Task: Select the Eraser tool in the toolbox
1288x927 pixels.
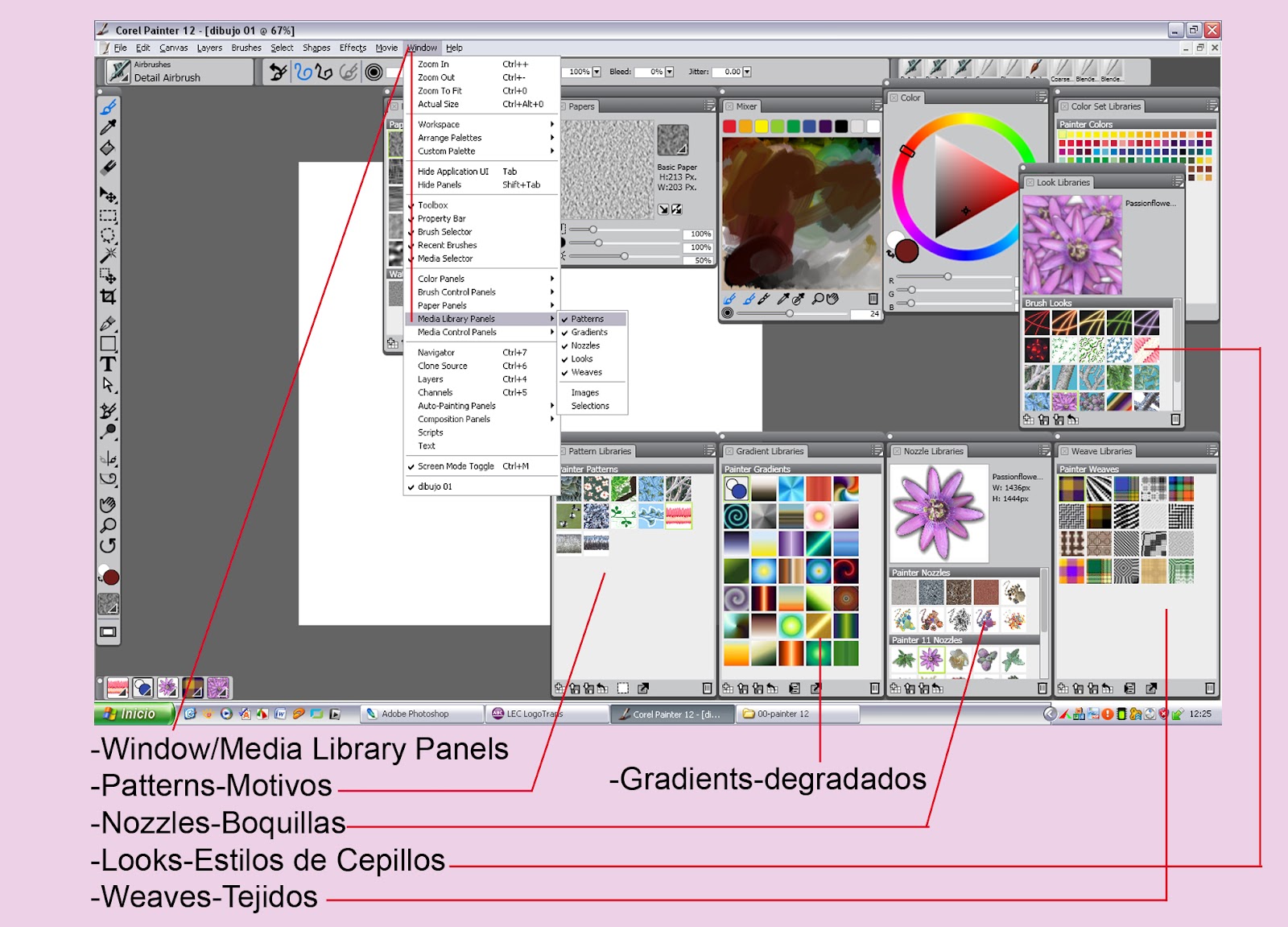Action: point(108,168)
